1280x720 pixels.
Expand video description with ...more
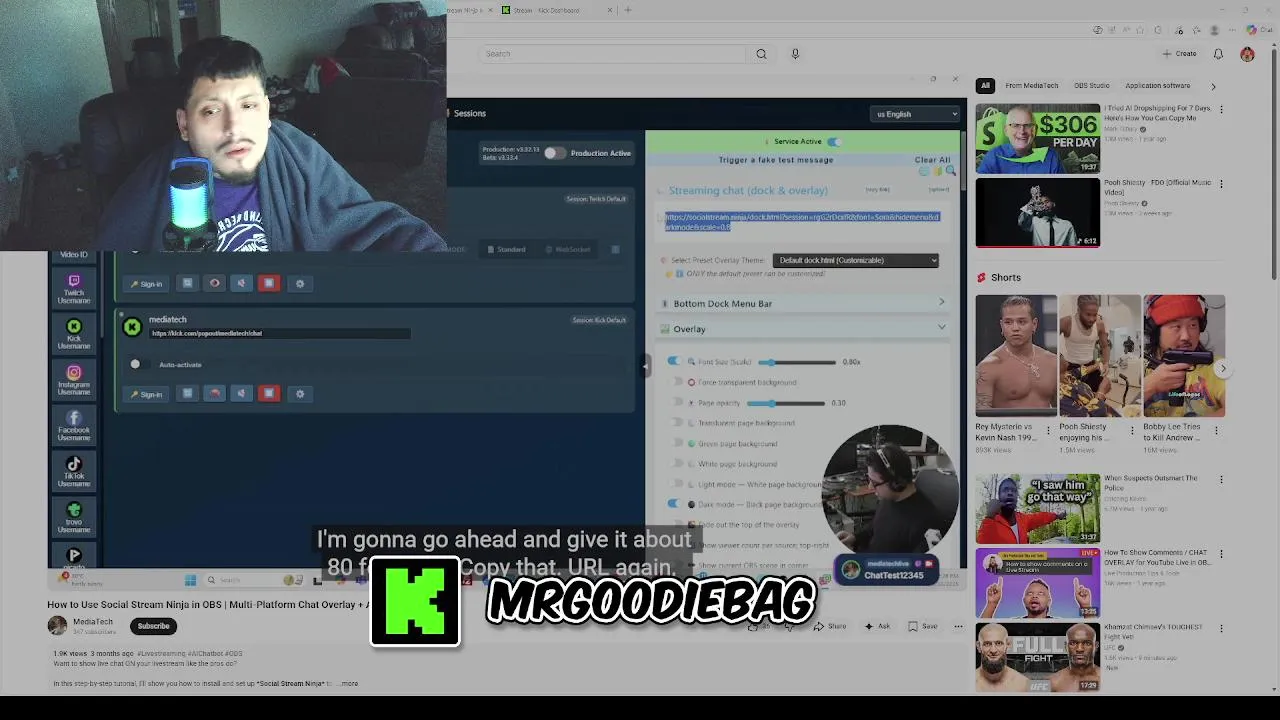click(x=347, y=683)
